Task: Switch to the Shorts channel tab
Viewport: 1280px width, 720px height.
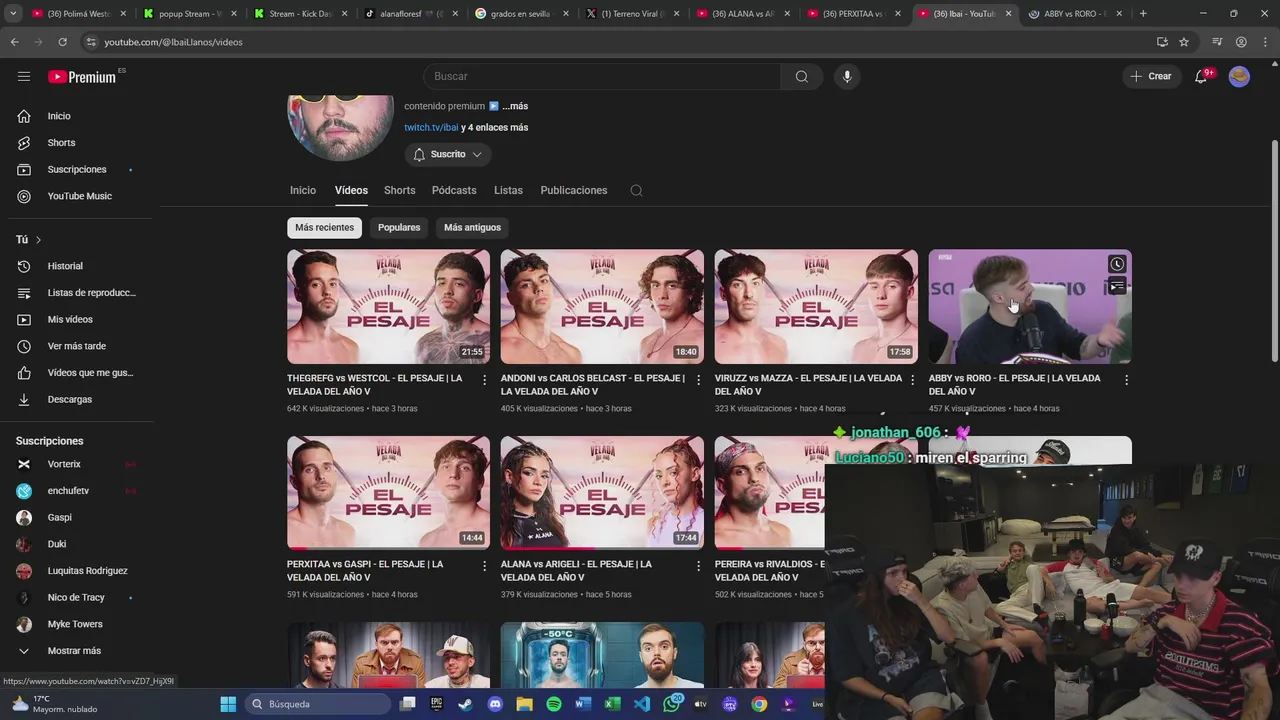Action: pos(399,190)
